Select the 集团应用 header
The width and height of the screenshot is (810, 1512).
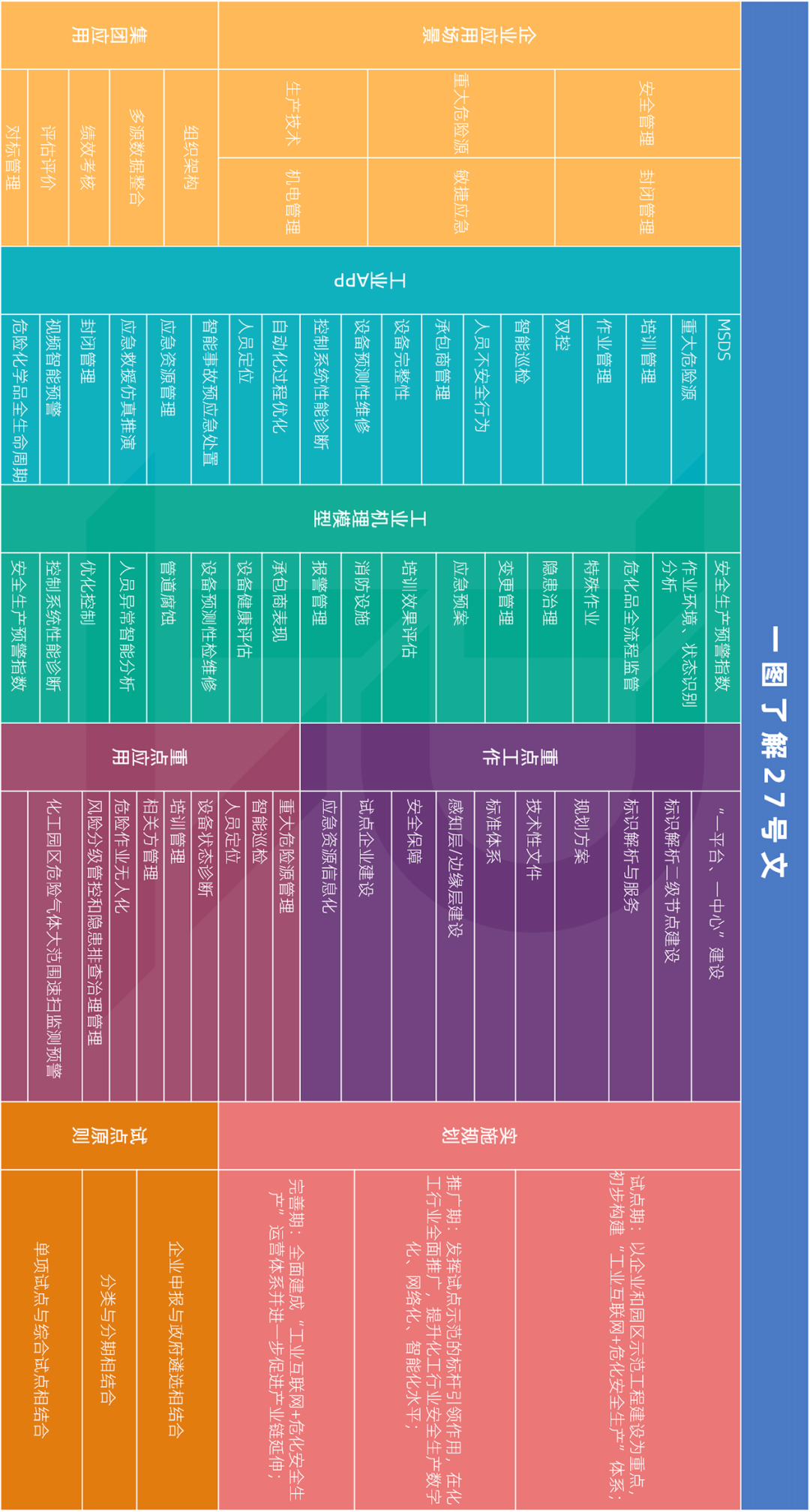tap(109, 35)
